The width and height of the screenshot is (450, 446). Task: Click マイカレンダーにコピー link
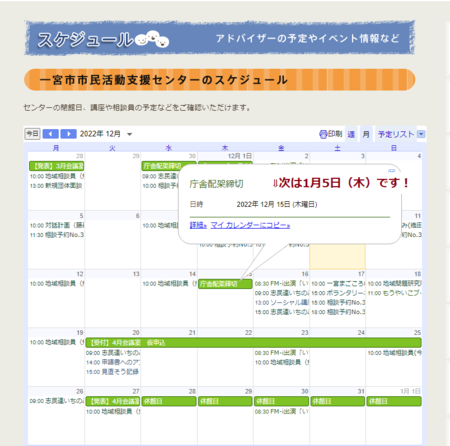click(250, 226)
